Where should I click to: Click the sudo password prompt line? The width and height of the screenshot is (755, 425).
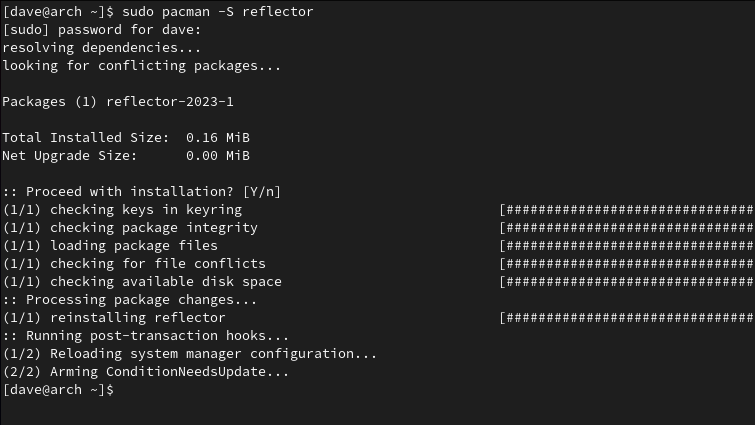point(102,29)
